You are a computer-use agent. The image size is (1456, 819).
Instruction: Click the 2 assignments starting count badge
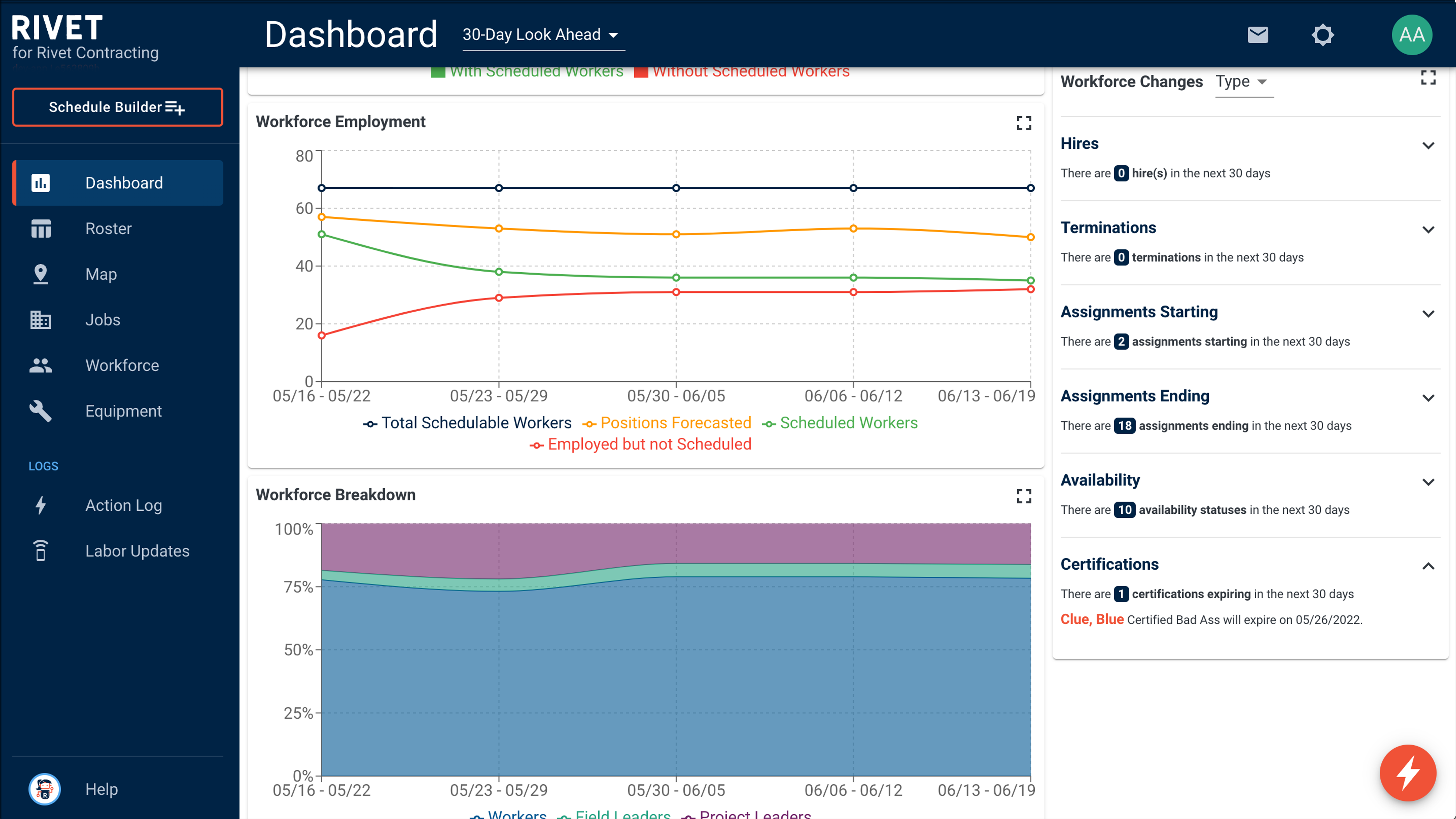(1121, 342)
